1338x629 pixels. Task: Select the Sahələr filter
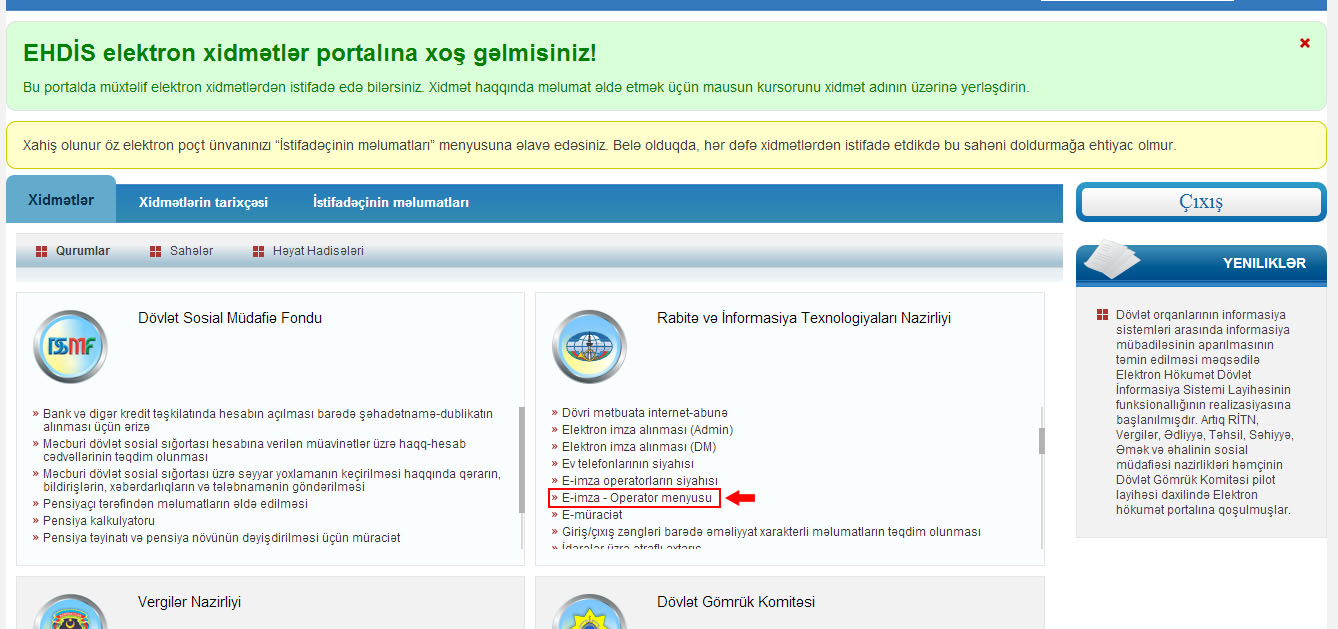[x=191, y=251]
